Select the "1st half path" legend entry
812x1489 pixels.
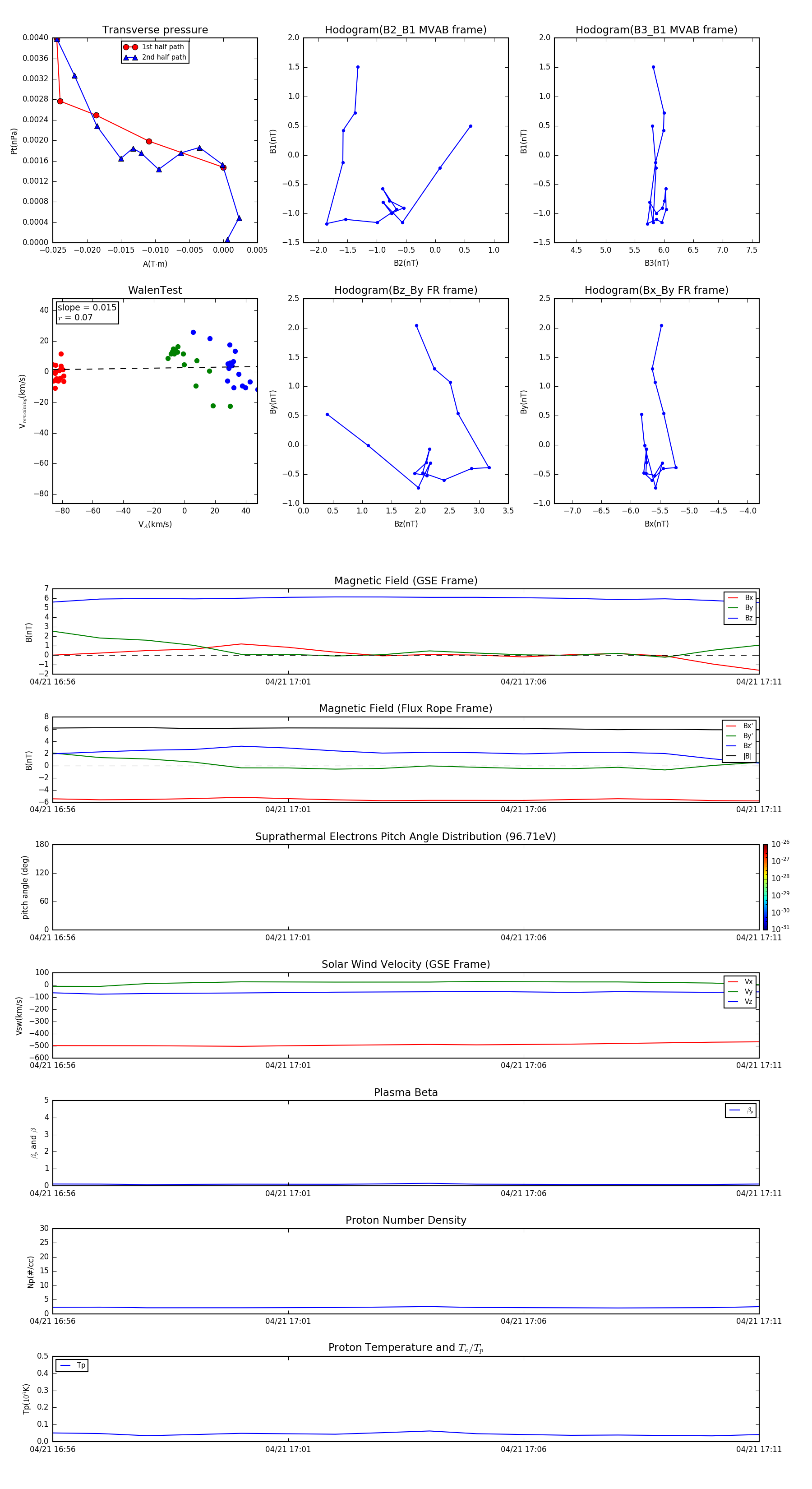[x=154, y=47]
